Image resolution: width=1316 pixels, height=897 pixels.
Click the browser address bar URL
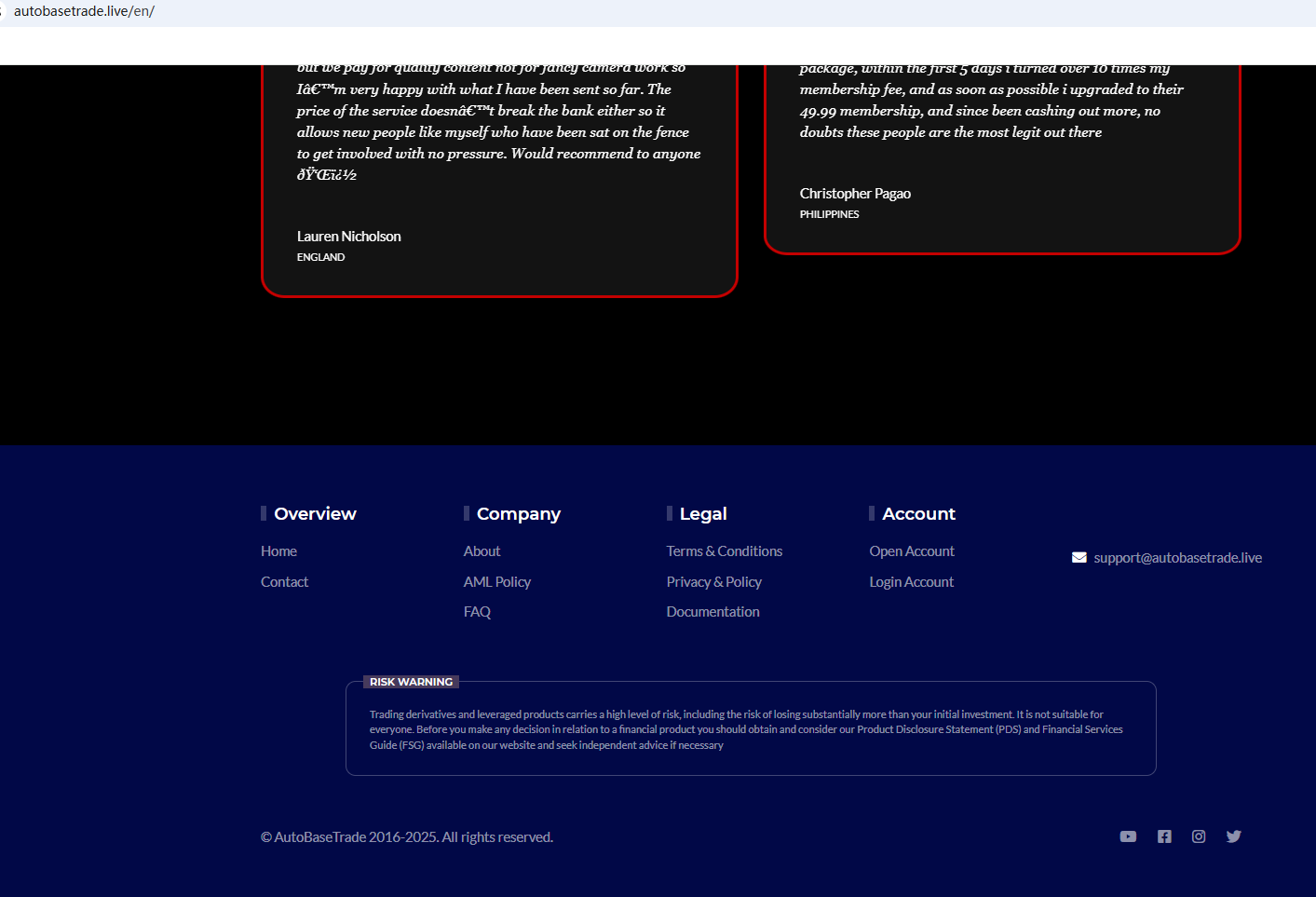(x=84, y=11)
